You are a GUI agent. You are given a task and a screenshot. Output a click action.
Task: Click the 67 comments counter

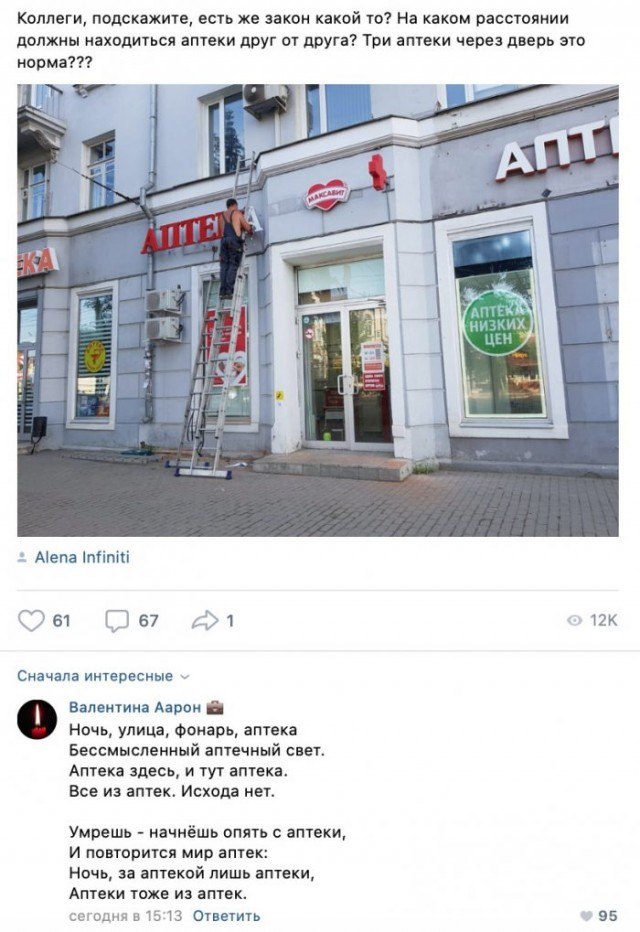[149, 621]
